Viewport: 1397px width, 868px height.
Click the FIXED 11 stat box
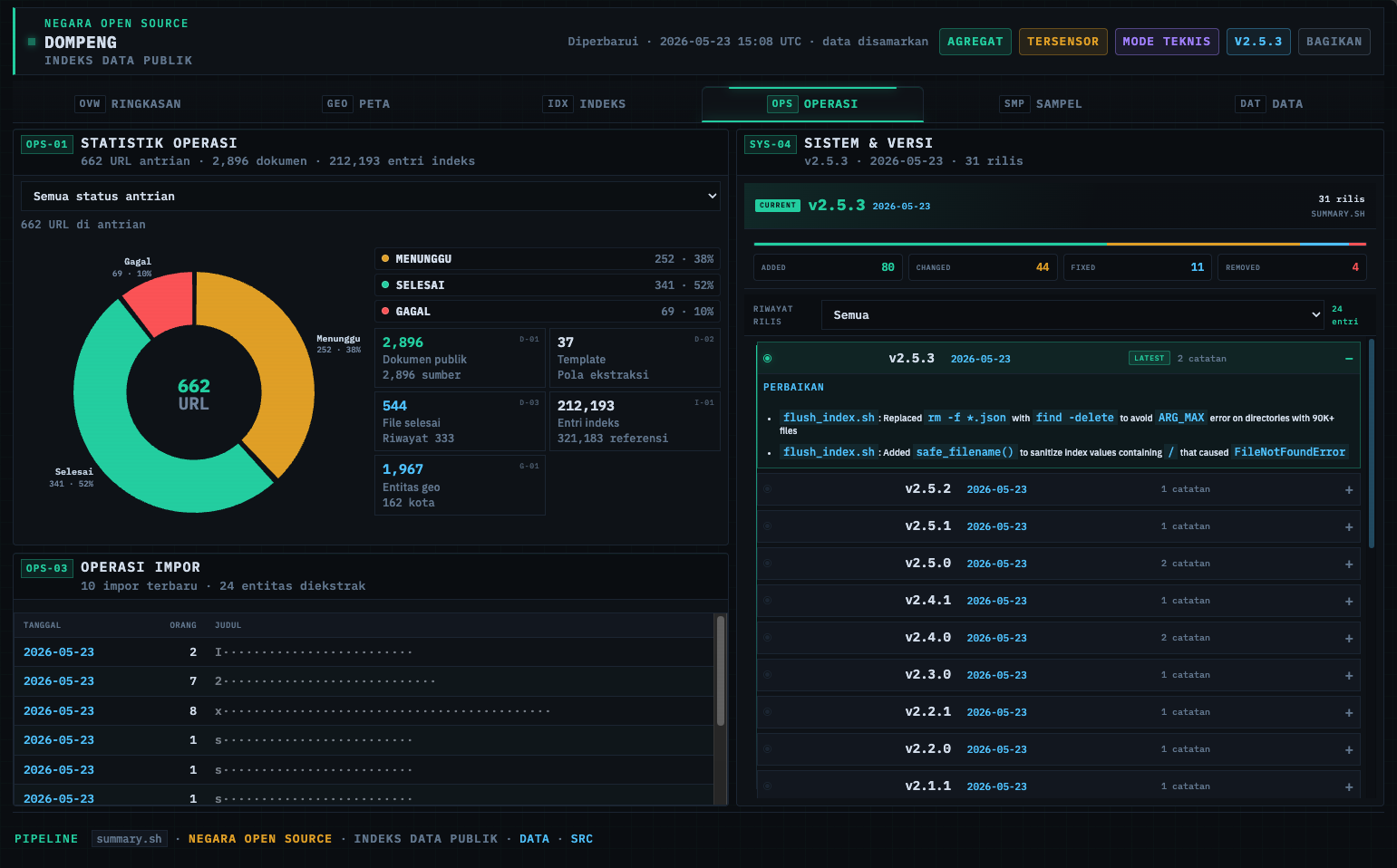pyautogui.click(x=1137, y=267)
